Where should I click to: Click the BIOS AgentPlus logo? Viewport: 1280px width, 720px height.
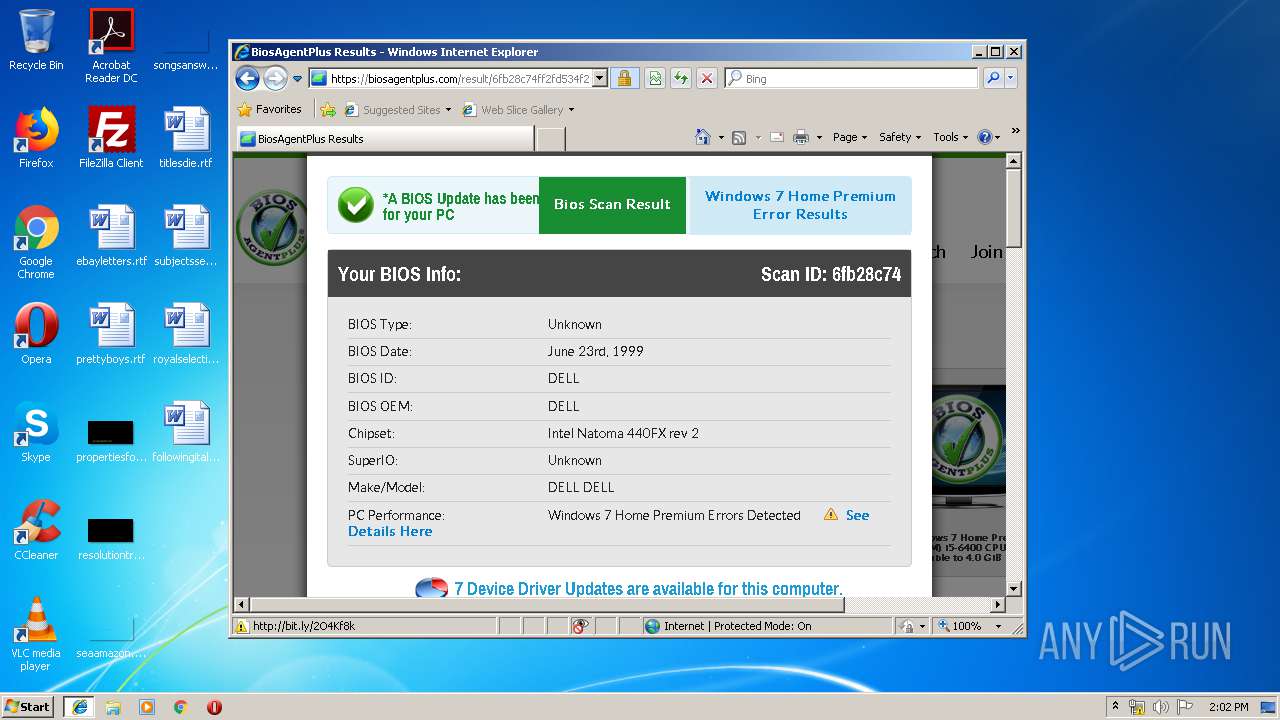pyautogui.click(x=270, y=228)
